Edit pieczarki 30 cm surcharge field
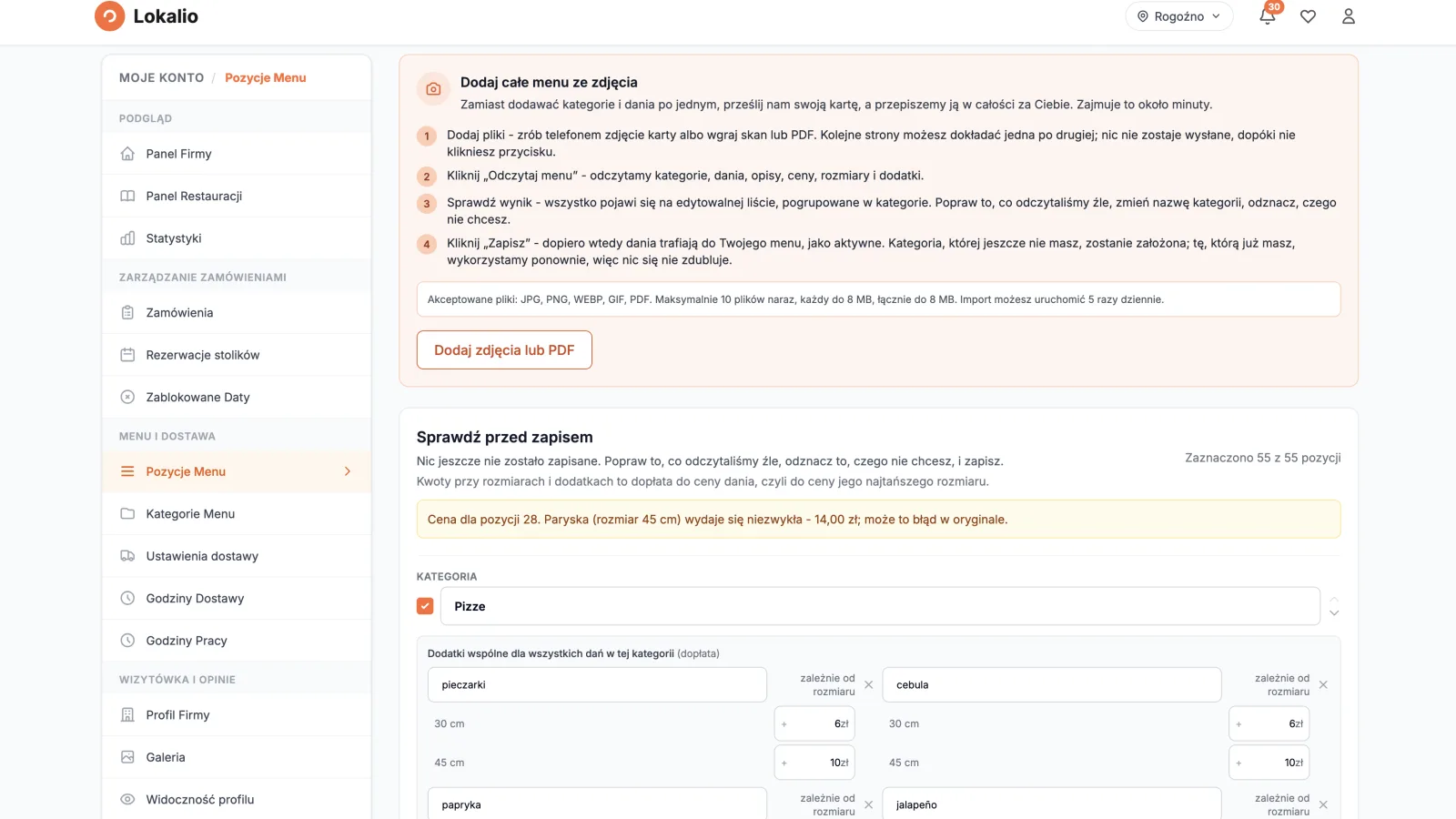The height and width of the screenshot is (819, 1456). click(814, 724)
